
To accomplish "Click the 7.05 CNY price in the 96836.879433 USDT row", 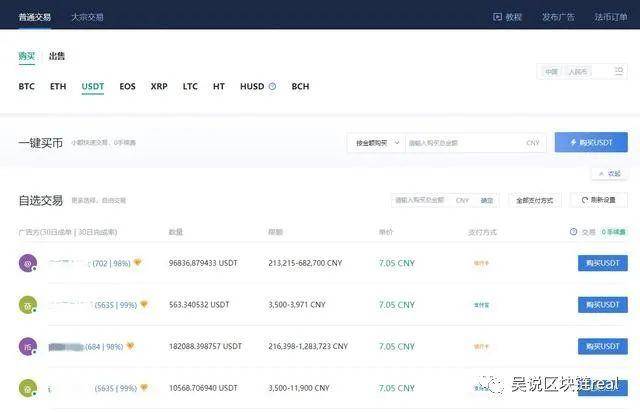I will [x=397, y=263].
